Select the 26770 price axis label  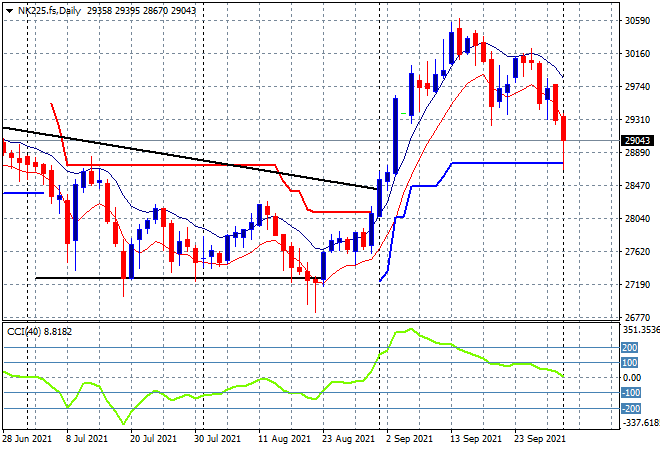637,317
